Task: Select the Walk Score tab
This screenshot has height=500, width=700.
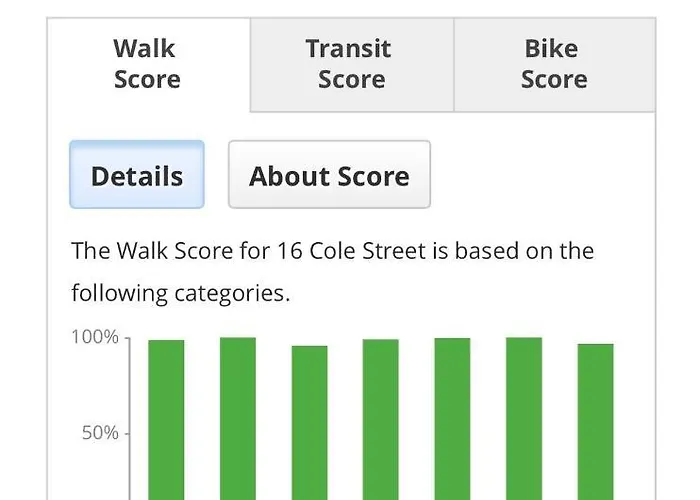Action: tap(146, 64)
